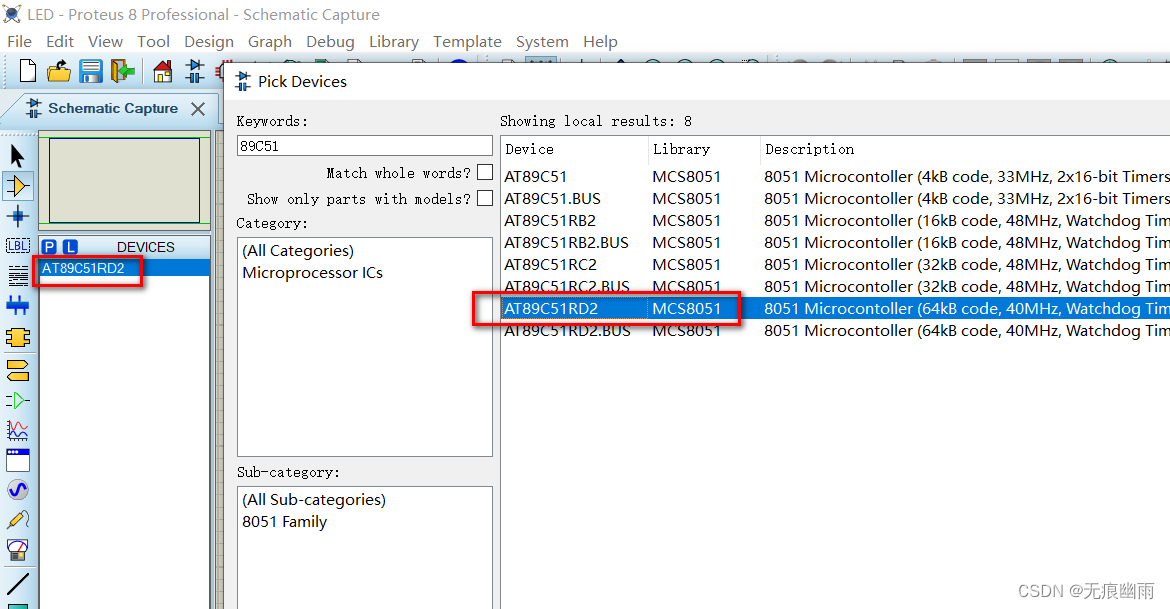
Task: Open Schematic Capture toolbar icon
Action: (195, 71)
